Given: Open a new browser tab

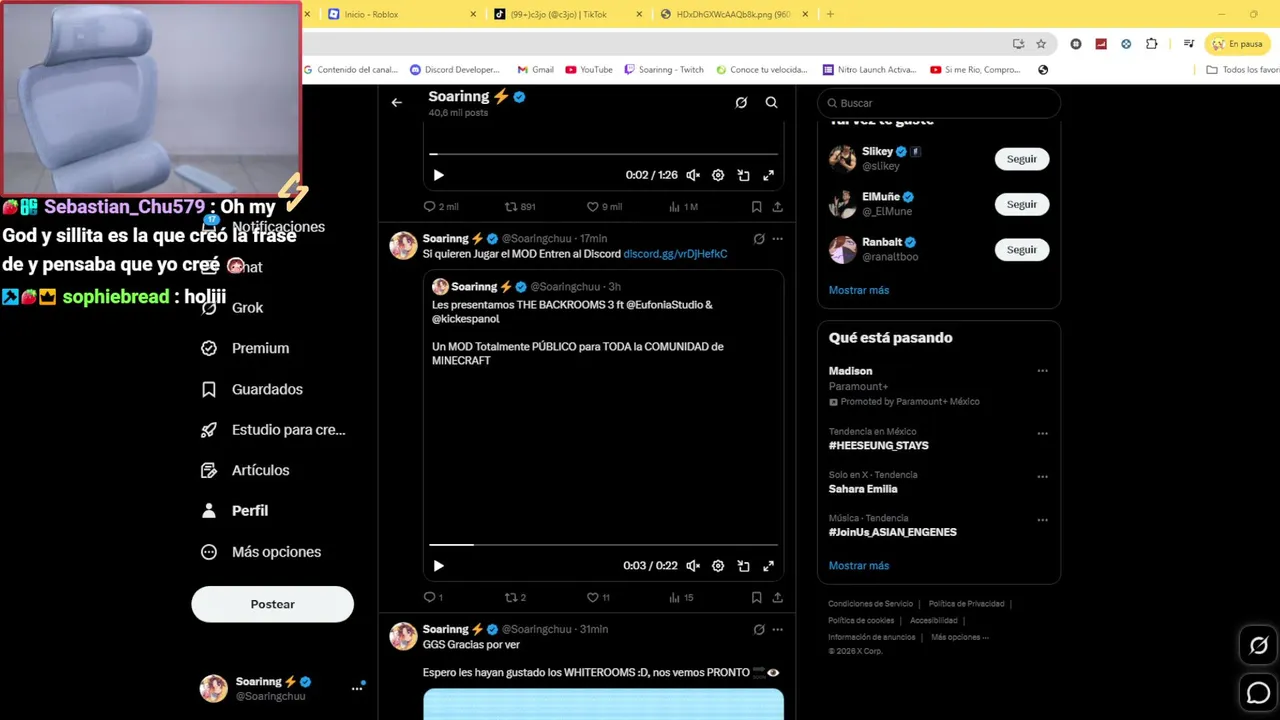Looking at the screenshot, I should 830,14.
